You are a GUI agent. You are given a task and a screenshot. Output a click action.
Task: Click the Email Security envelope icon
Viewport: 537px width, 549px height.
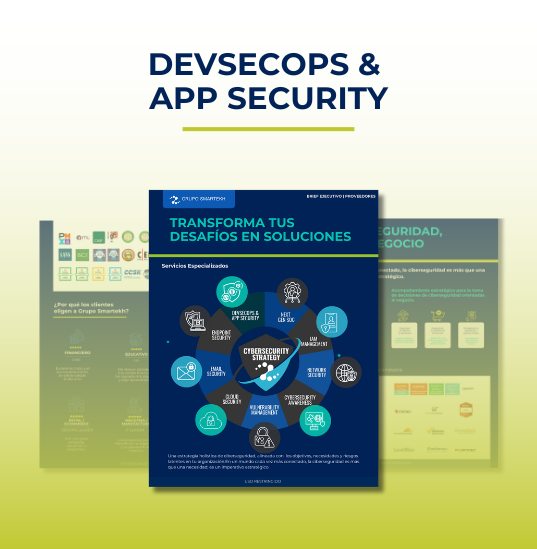click(186, 371)
